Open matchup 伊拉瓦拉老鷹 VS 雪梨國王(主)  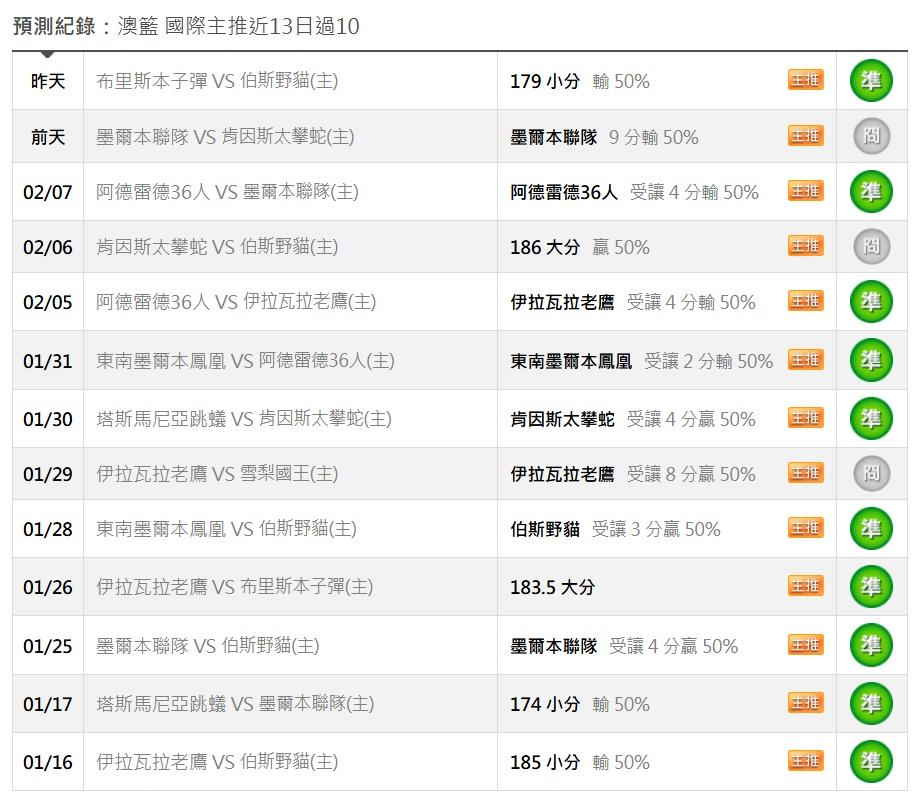(x=217, y=474)
